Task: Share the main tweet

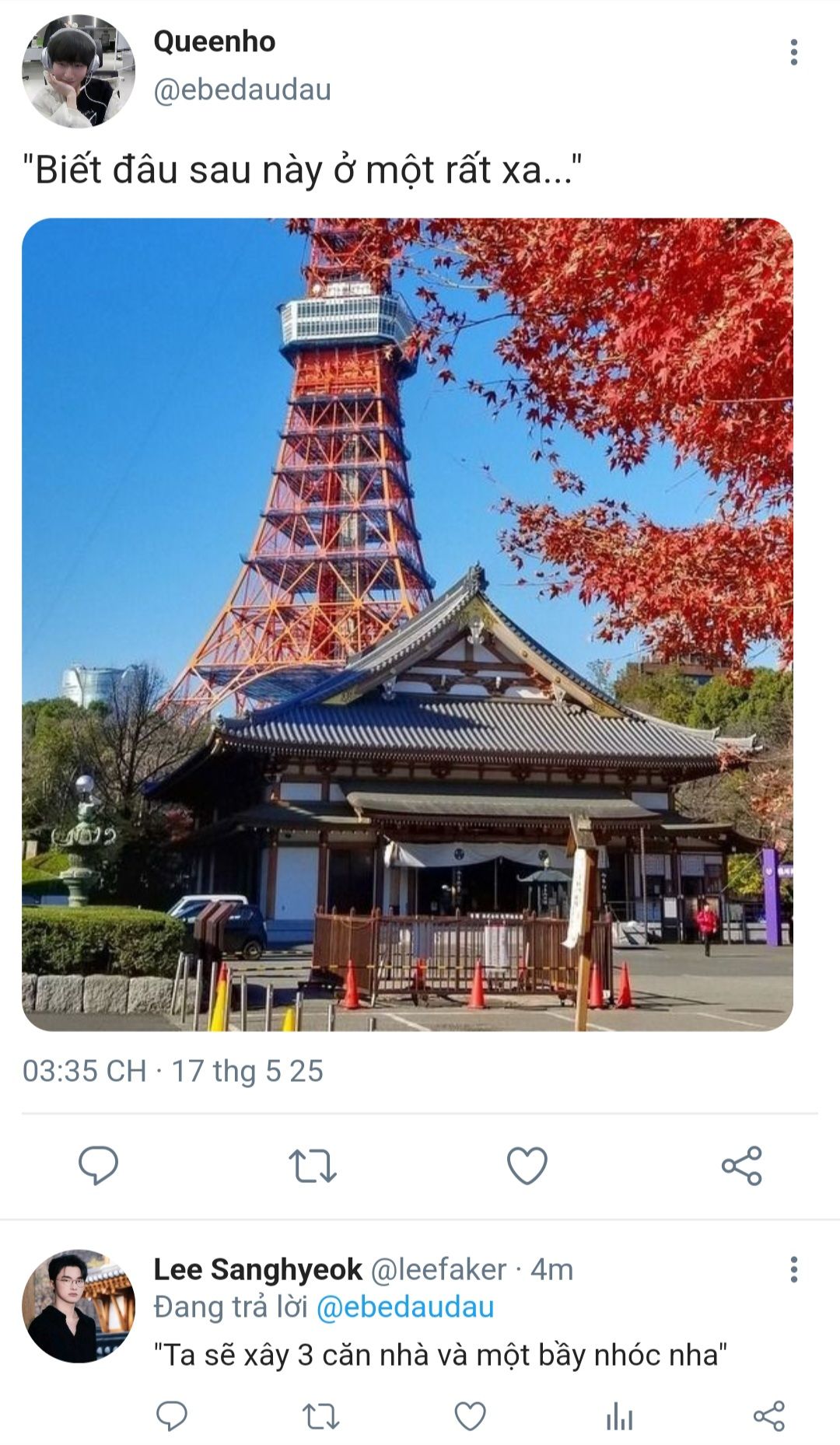Action: pyautogui.click(x=742, y=1165)
